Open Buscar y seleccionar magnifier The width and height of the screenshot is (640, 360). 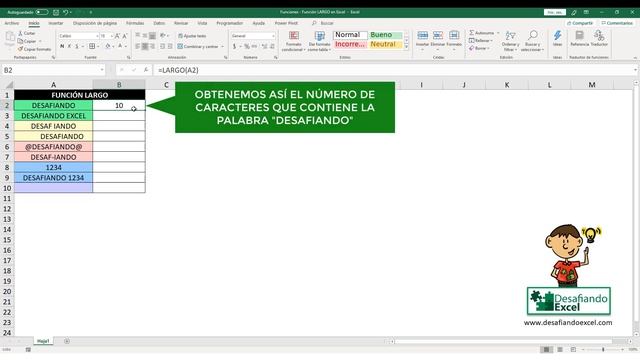click(x=533, y=41)
